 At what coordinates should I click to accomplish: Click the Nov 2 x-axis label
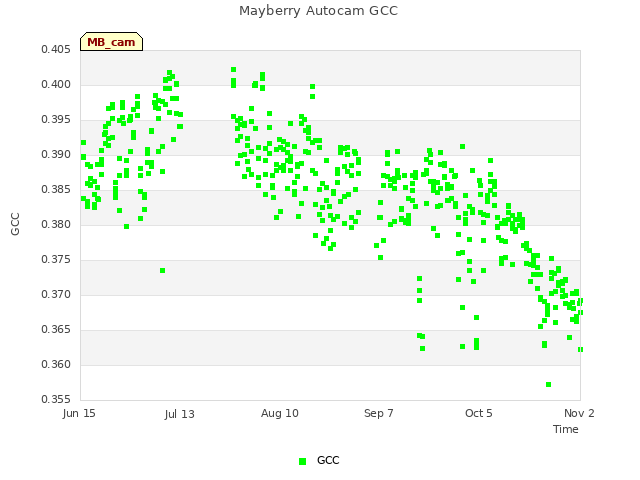click(579, 413)
